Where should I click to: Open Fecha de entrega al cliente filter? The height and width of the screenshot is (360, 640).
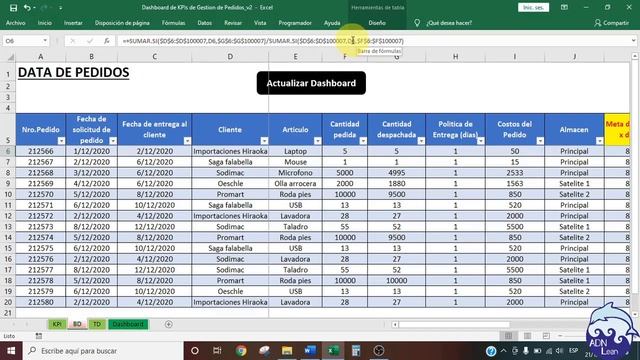pyautogui.click(x=187, y=141)
